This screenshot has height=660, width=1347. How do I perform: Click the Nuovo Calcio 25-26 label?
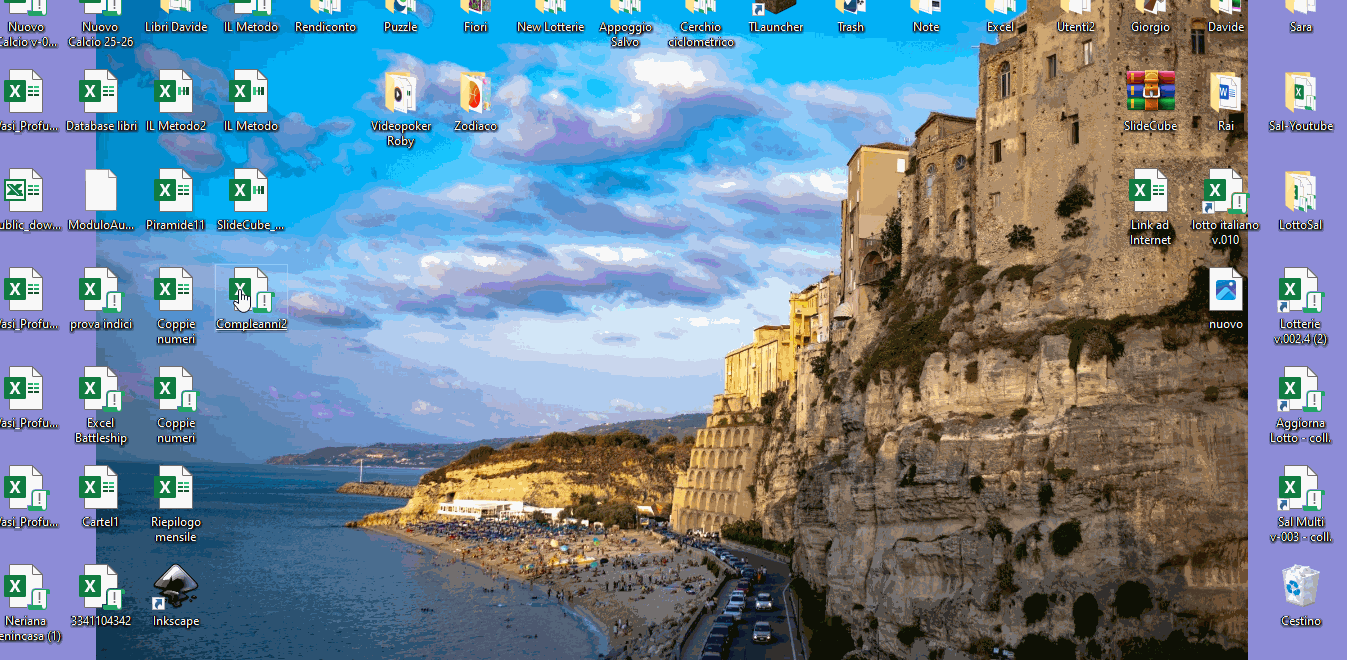pyautogui.click(x=101, y=34)
